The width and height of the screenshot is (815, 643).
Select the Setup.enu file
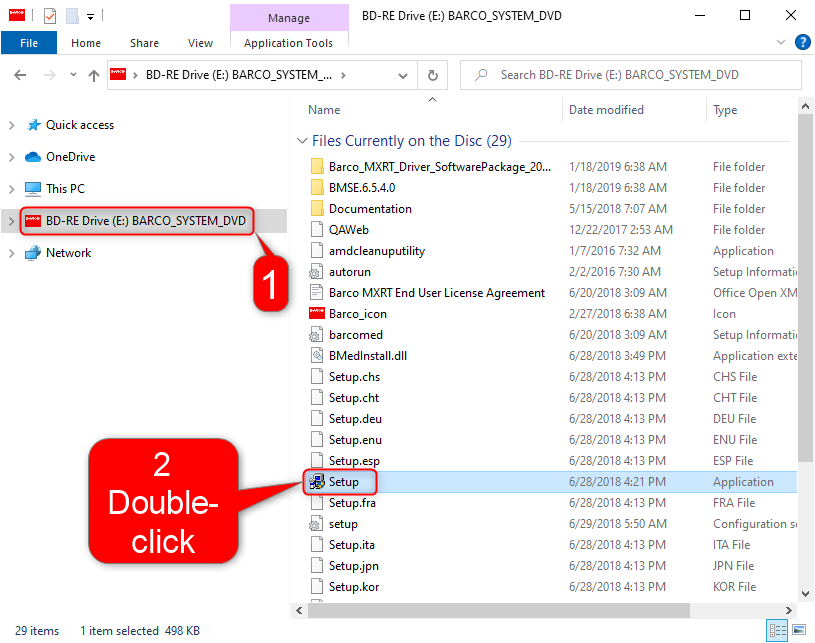point(355,440)
